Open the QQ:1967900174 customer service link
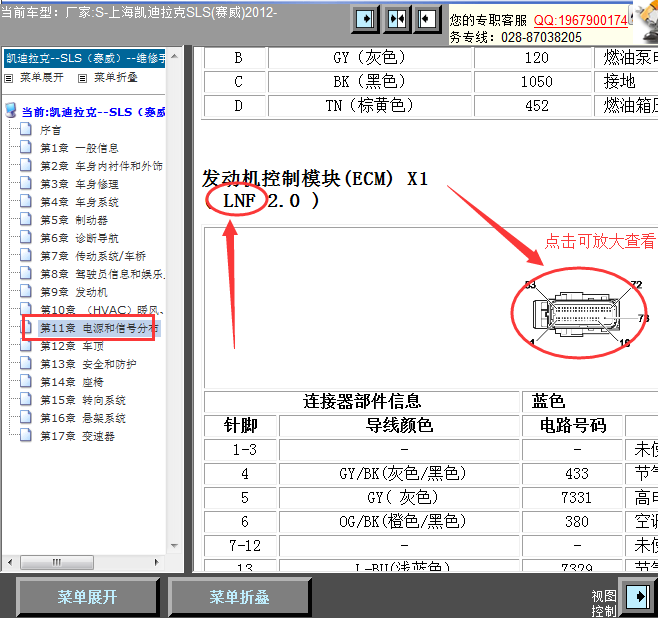The height and width of the screenshot is (618, 658). pos(580,20)
